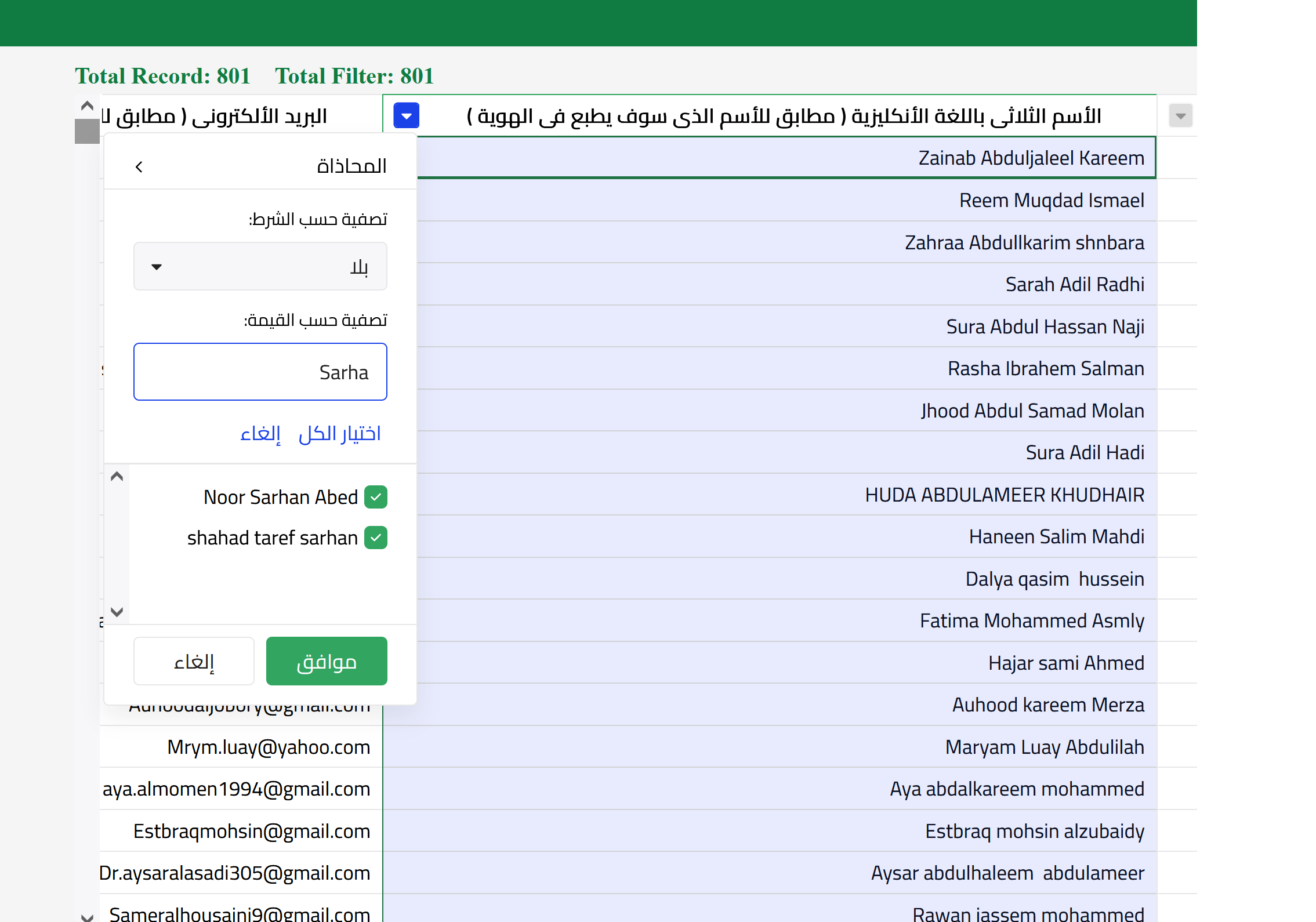Click the filter value list scroll-up arrow
This screenshot has width=1316, height=922.
[117, 477]
